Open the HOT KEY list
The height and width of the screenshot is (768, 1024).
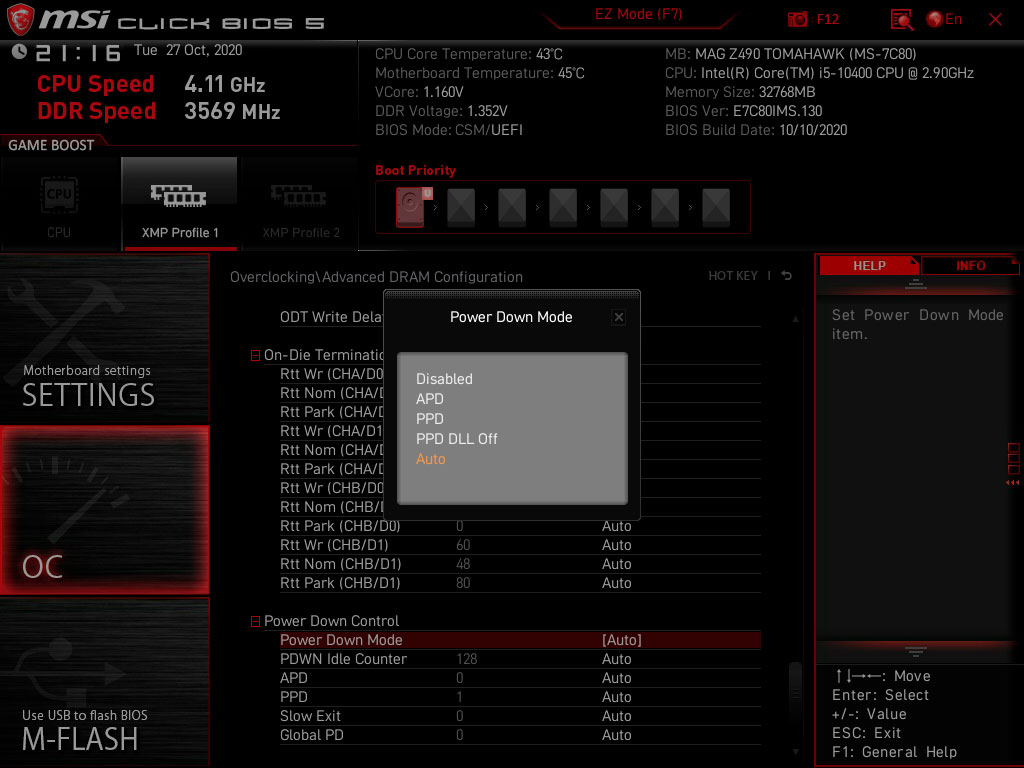(x=733, y=276)
